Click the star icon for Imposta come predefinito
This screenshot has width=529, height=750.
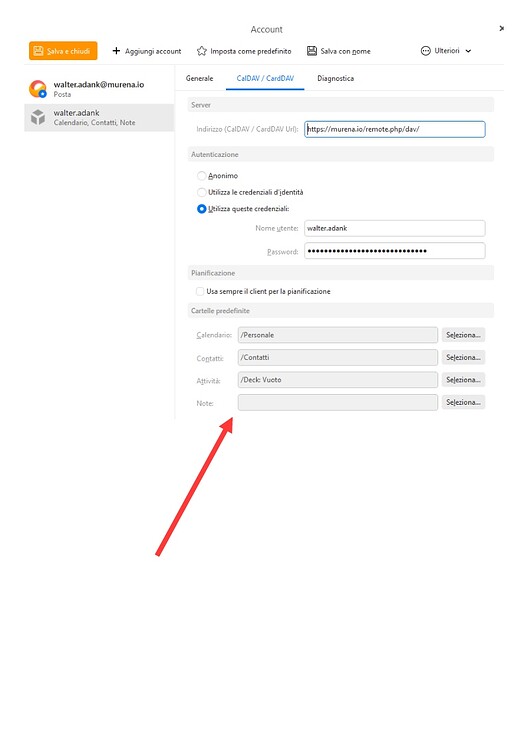[202, 51]
